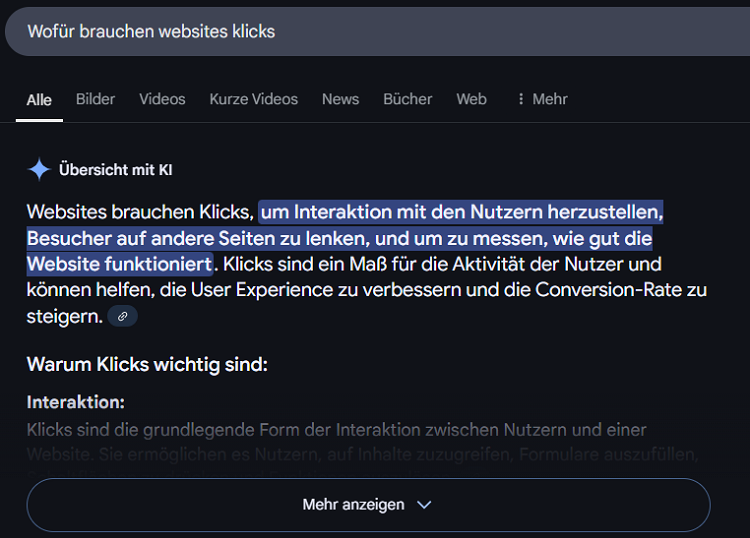Switch to the Bilder tab
This screenshot has width=750, height=538.
95,99
